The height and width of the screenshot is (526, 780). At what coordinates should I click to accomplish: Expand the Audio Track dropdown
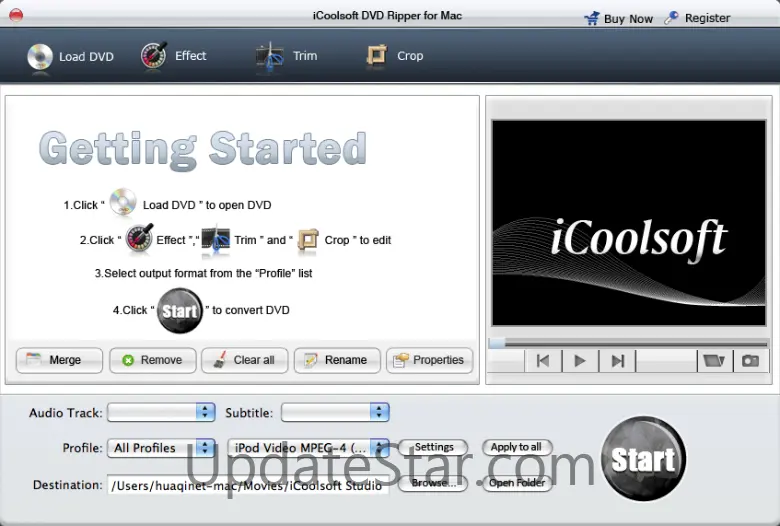coord(161,412)
